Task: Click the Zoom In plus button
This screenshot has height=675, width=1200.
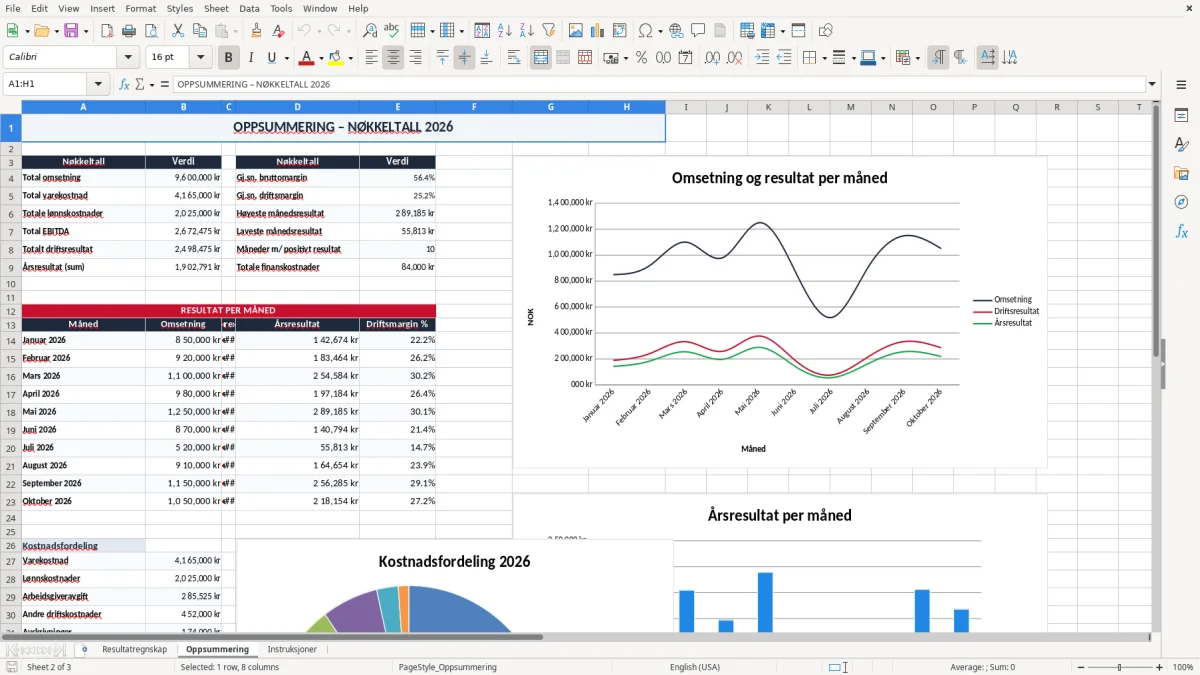Action: 1159,667
